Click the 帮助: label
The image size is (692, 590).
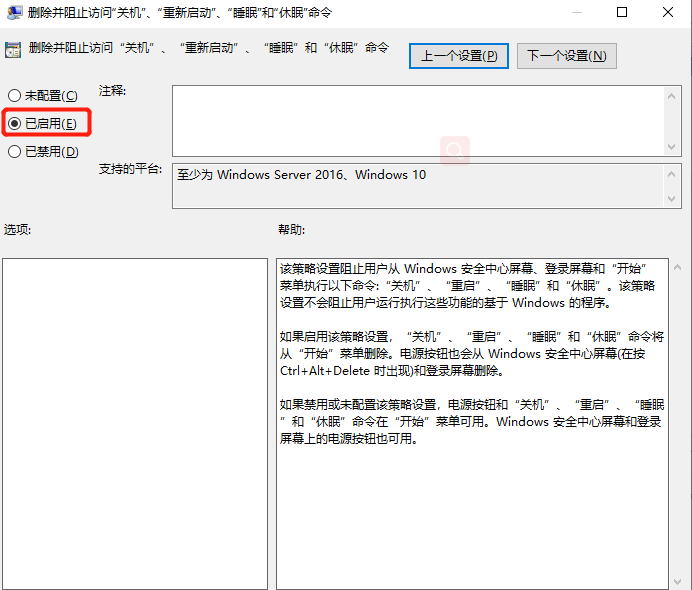291,229
